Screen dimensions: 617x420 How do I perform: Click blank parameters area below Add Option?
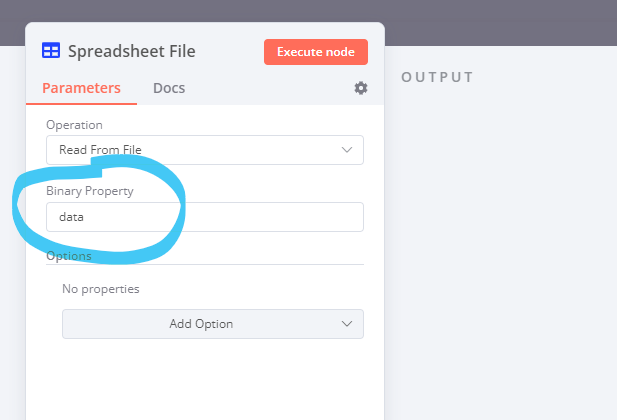click(205, 380)
